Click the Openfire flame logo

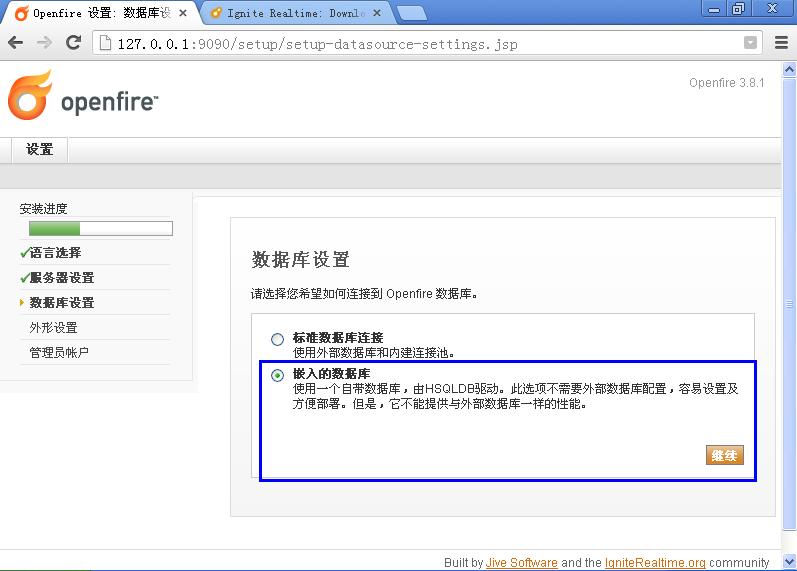(30, 95)
